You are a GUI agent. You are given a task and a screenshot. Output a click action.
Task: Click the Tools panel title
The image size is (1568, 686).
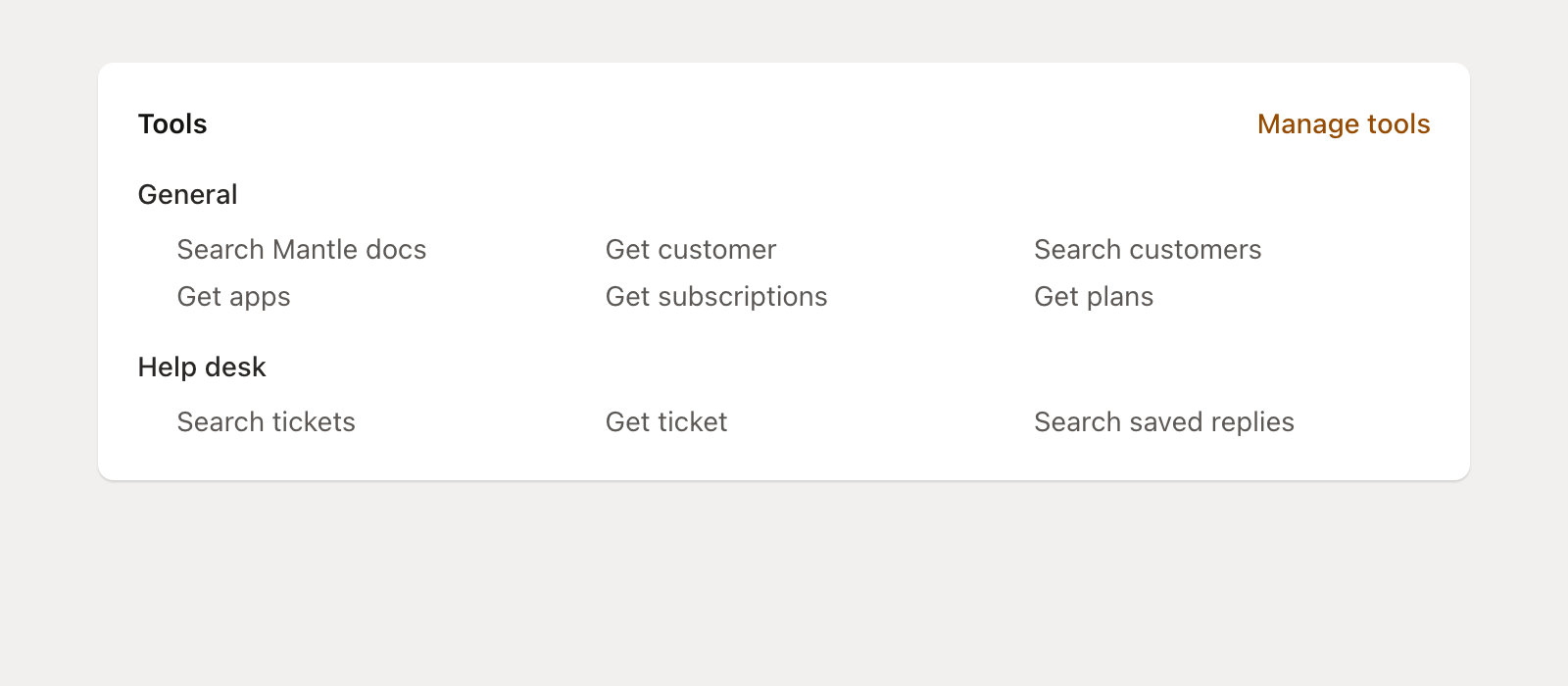click(x=171, y=124)
